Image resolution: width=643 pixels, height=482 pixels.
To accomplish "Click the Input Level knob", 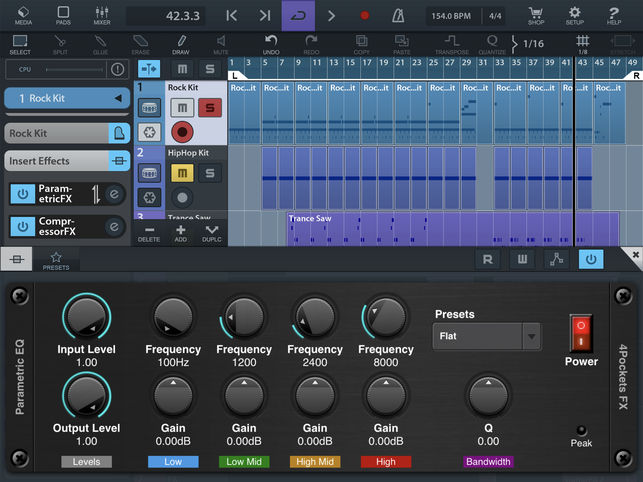I will [x=87, y=317].
